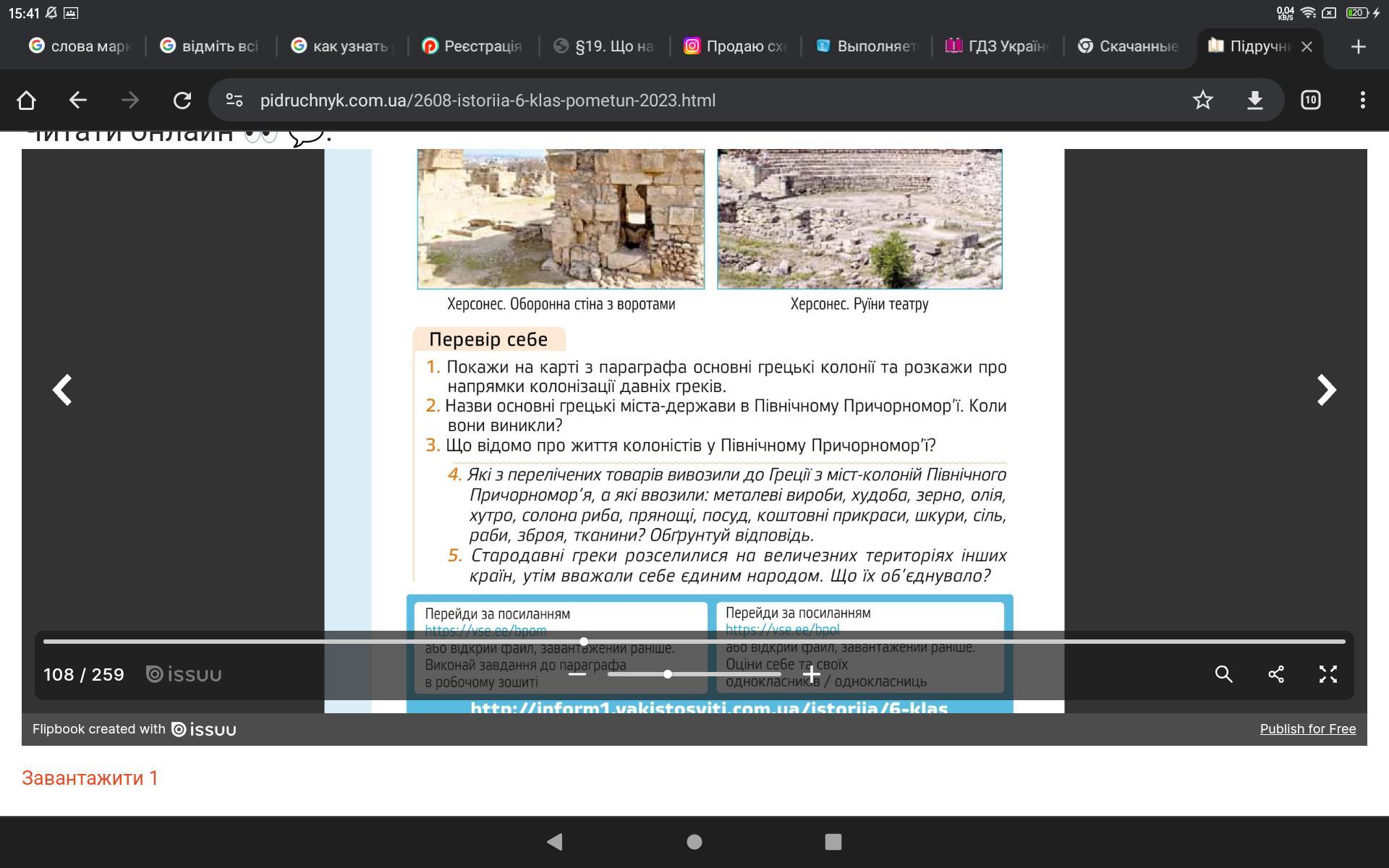This screenshot has width=1389, height=868.
Task: Open site info icon in address bar
Action: click(x=234, y=100)
